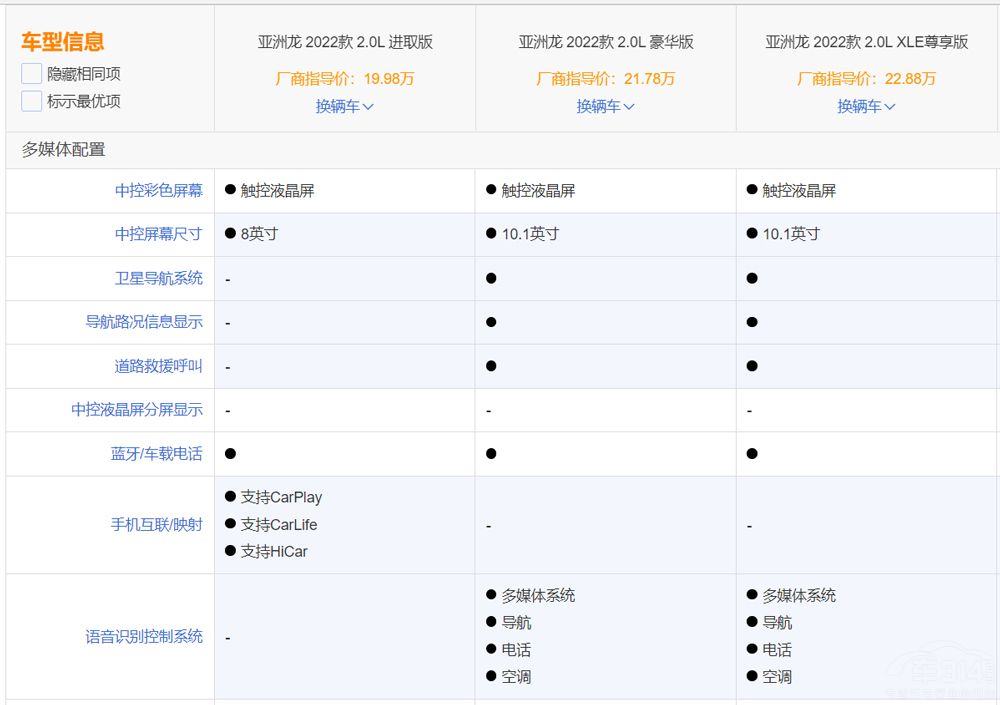1000x705 pixels.
Task: Enable the 隐藏相同项 checkbox
Action: click(30, 73)
